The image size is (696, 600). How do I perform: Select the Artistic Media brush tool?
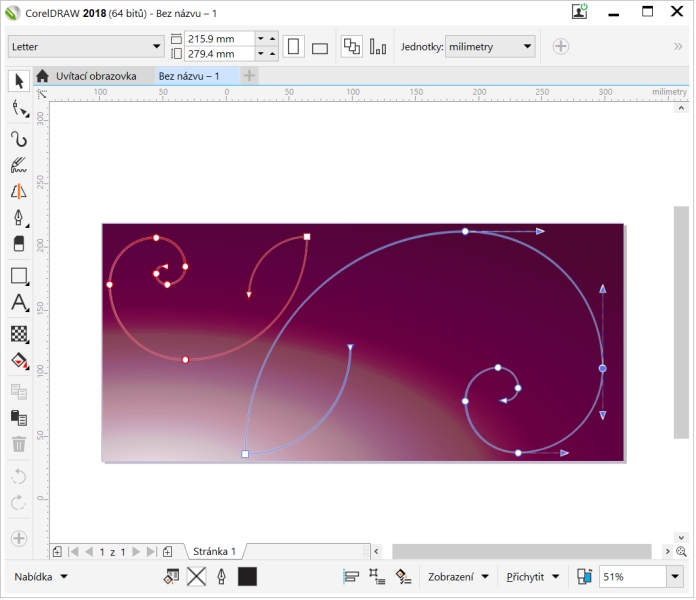coord(18,165)
